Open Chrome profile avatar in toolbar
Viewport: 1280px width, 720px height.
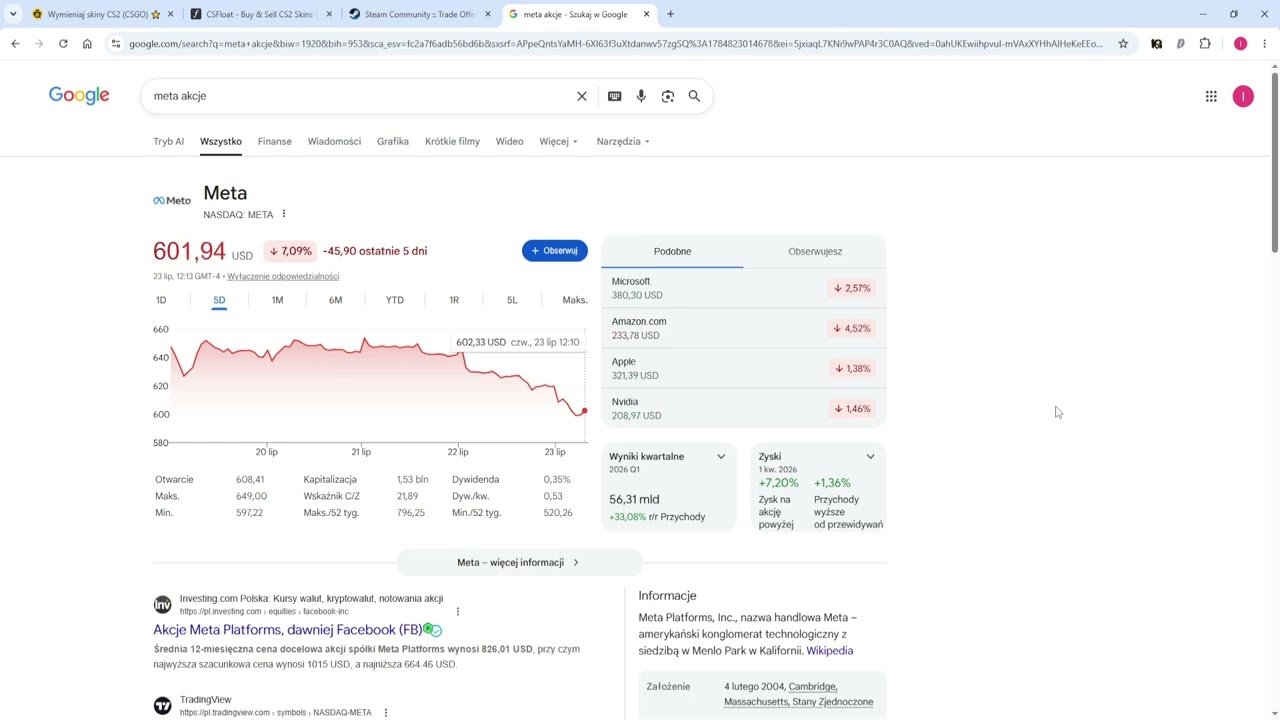pos(1240,44)
